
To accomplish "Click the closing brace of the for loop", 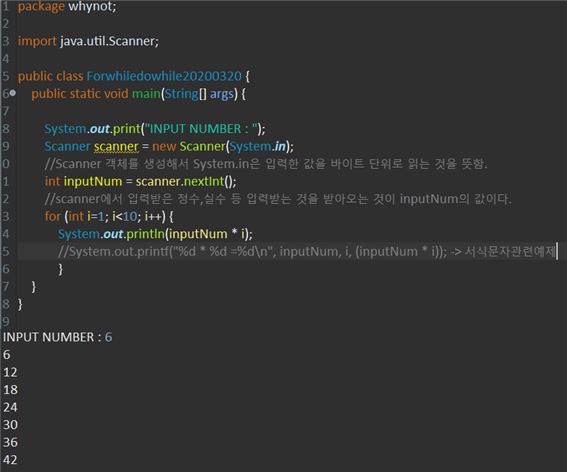I will [60, 269].
